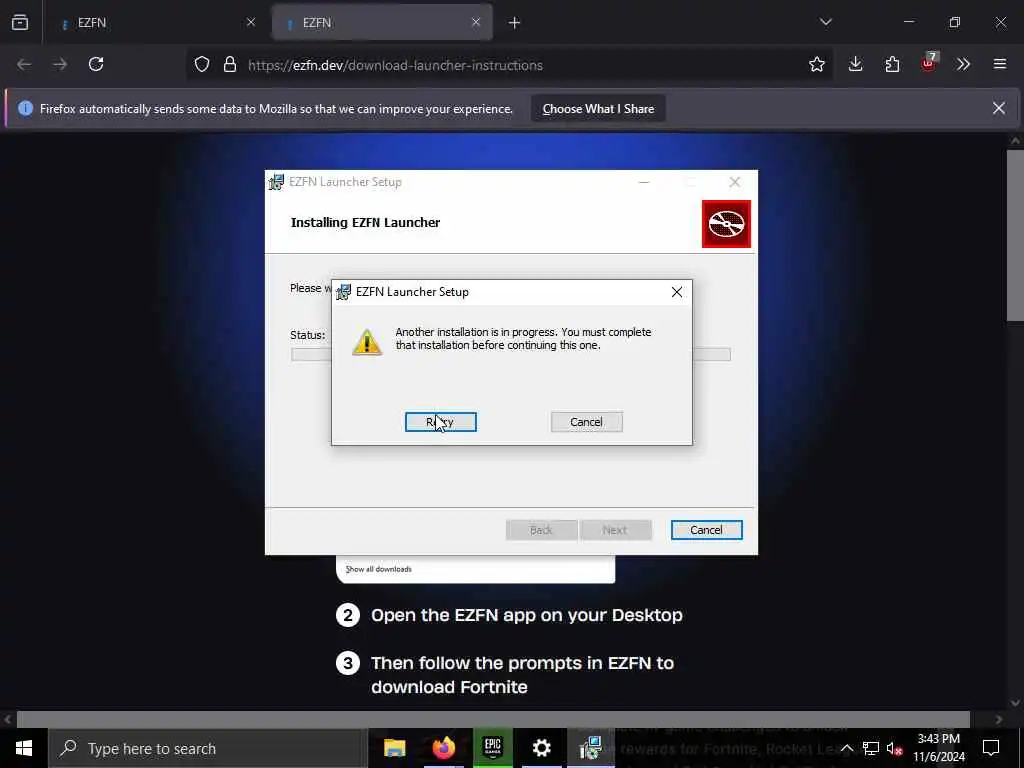Screen dimensions: 1024x768
Task: Click the Show all downloads link
Action: tap(379, 569)
